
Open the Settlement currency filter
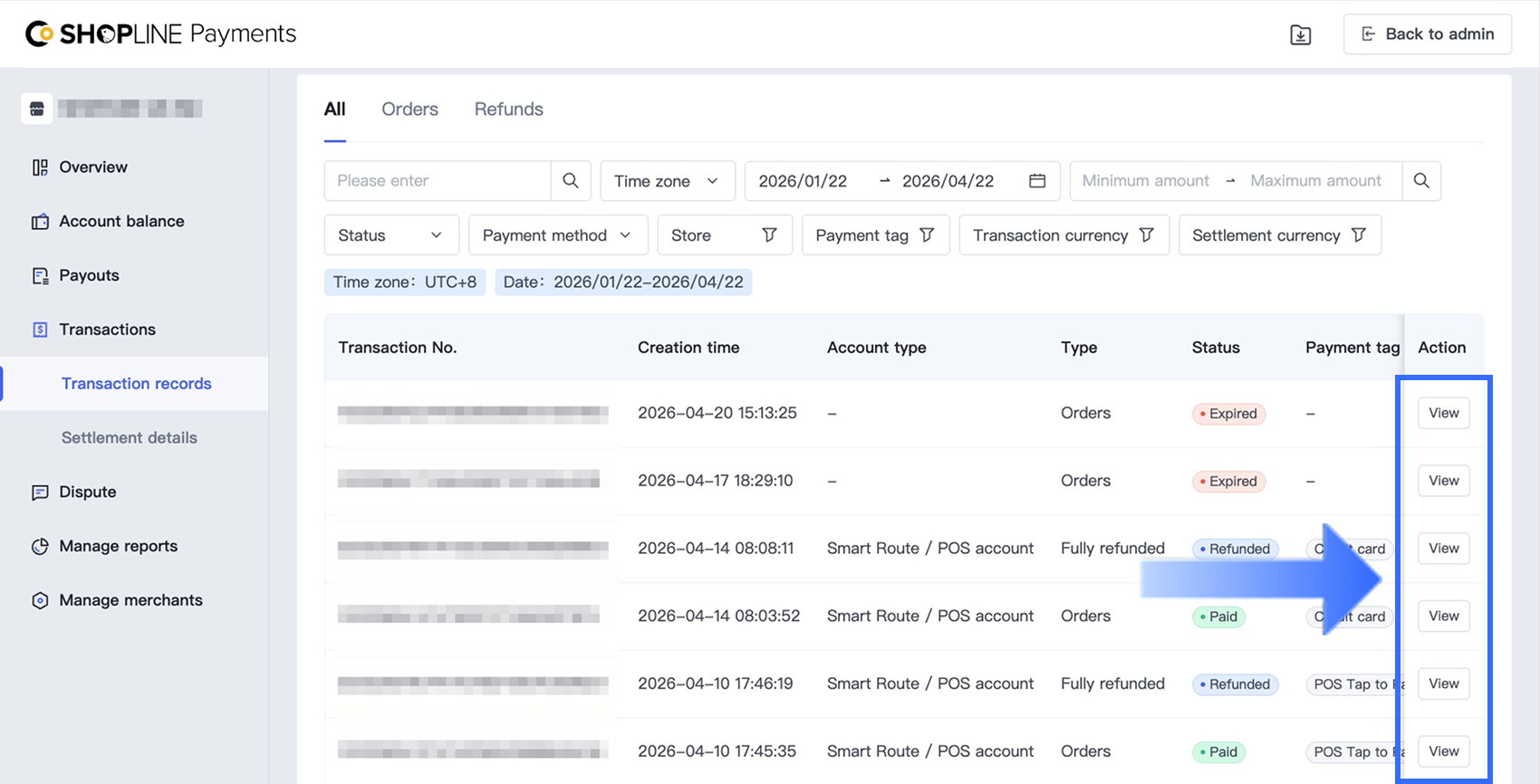pyautogui.click(x=1279, y=235)
